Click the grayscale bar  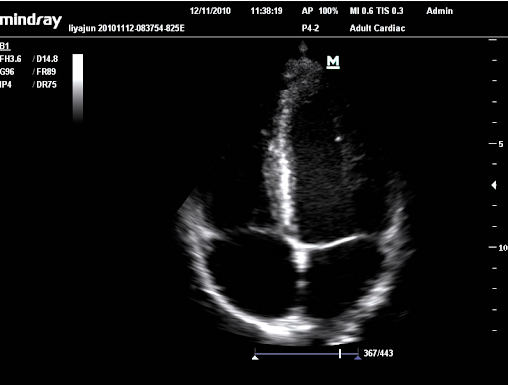tap(78, 88)
